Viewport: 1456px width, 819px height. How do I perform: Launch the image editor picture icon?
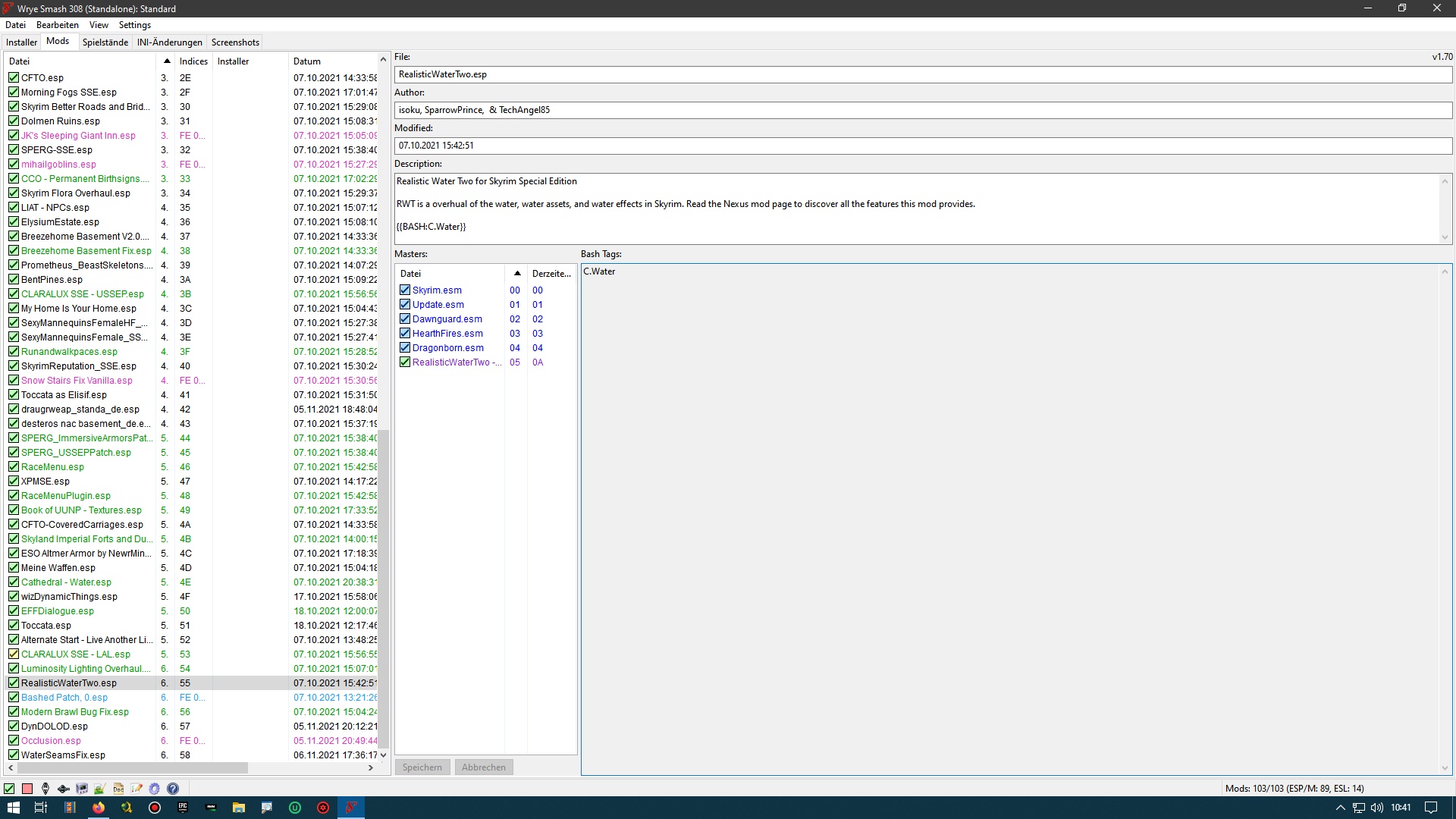pos(99,789)
